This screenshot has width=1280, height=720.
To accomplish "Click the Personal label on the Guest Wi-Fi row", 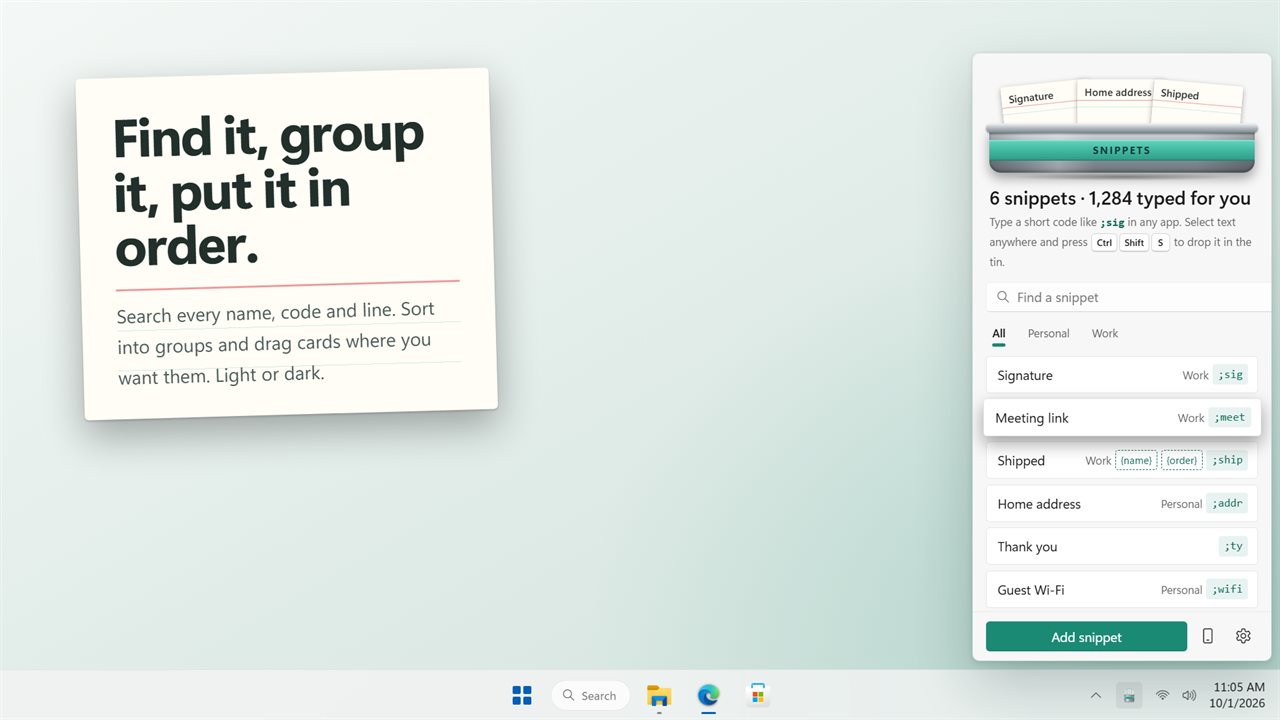I will point(1181,590).
